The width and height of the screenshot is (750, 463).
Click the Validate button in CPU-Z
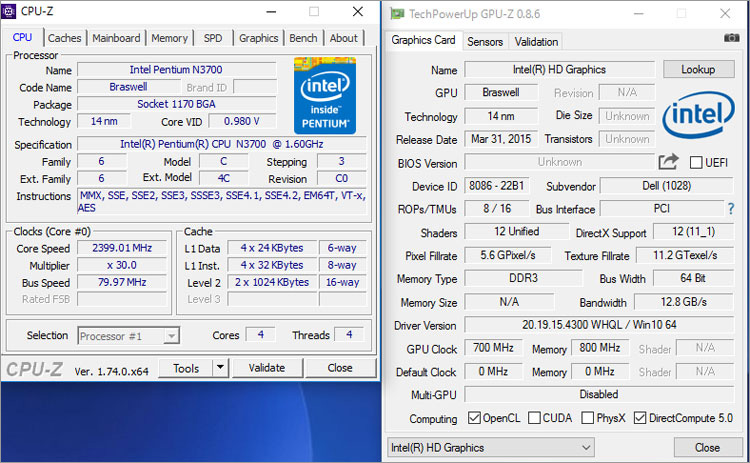click(267, 368)
